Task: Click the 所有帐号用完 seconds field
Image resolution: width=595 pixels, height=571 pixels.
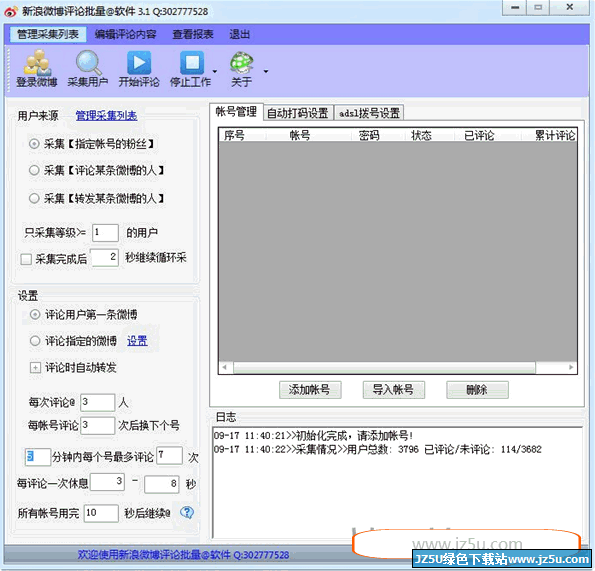Action: point(101,513)
